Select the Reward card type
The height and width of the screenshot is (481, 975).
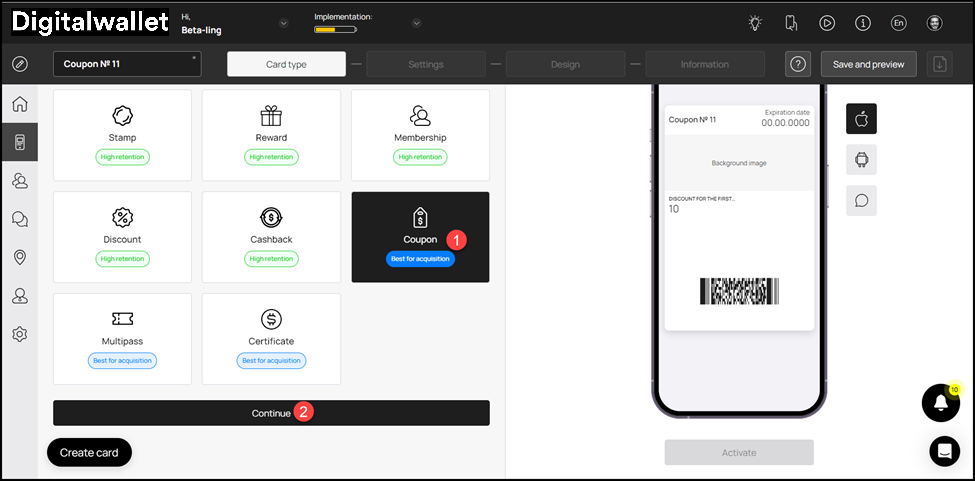tap(271, 135)
